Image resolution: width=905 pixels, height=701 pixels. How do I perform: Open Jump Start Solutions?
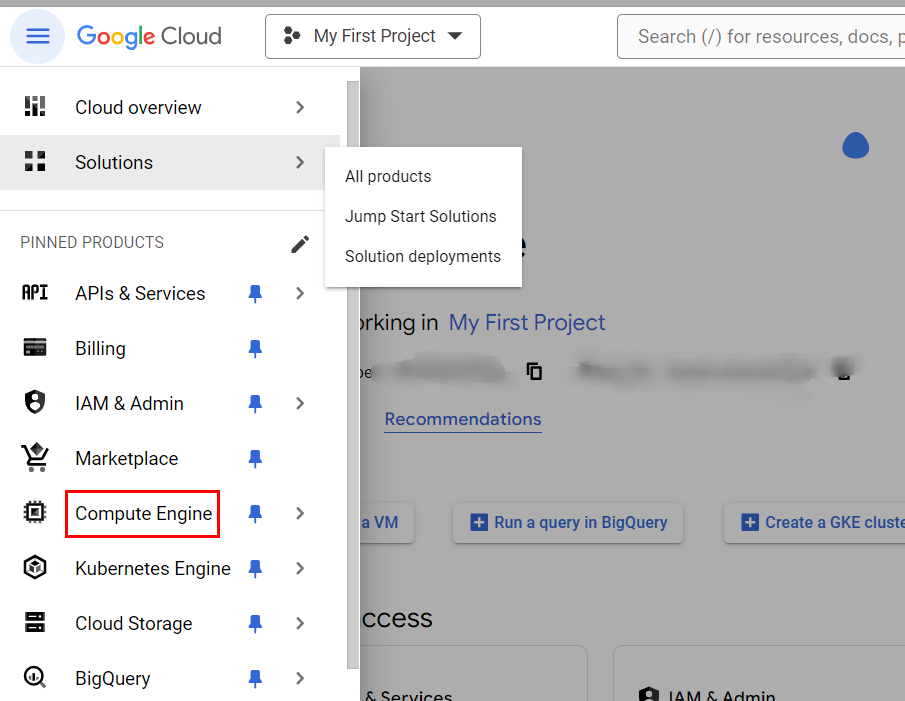pyautogui.click(x=420, y=216)
